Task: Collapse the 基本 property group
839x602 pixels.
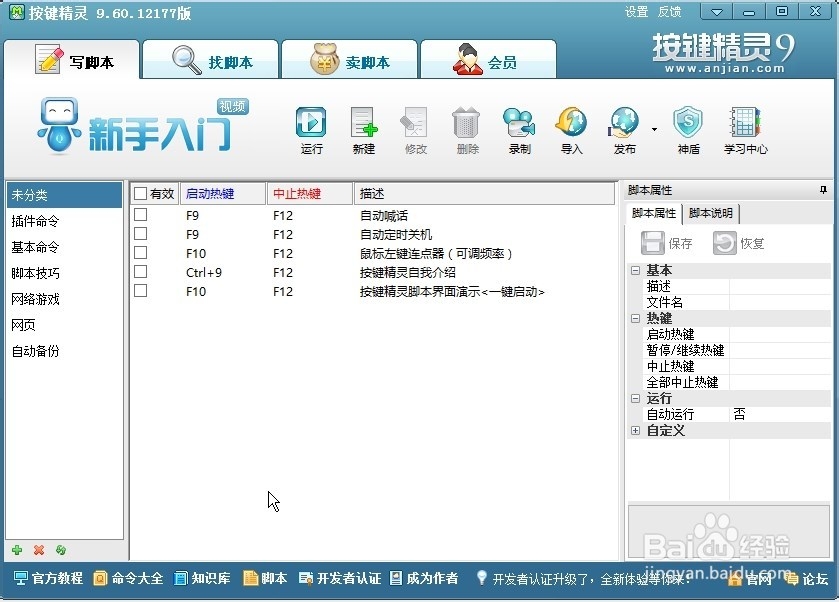Action: click(x=635, y=270)
